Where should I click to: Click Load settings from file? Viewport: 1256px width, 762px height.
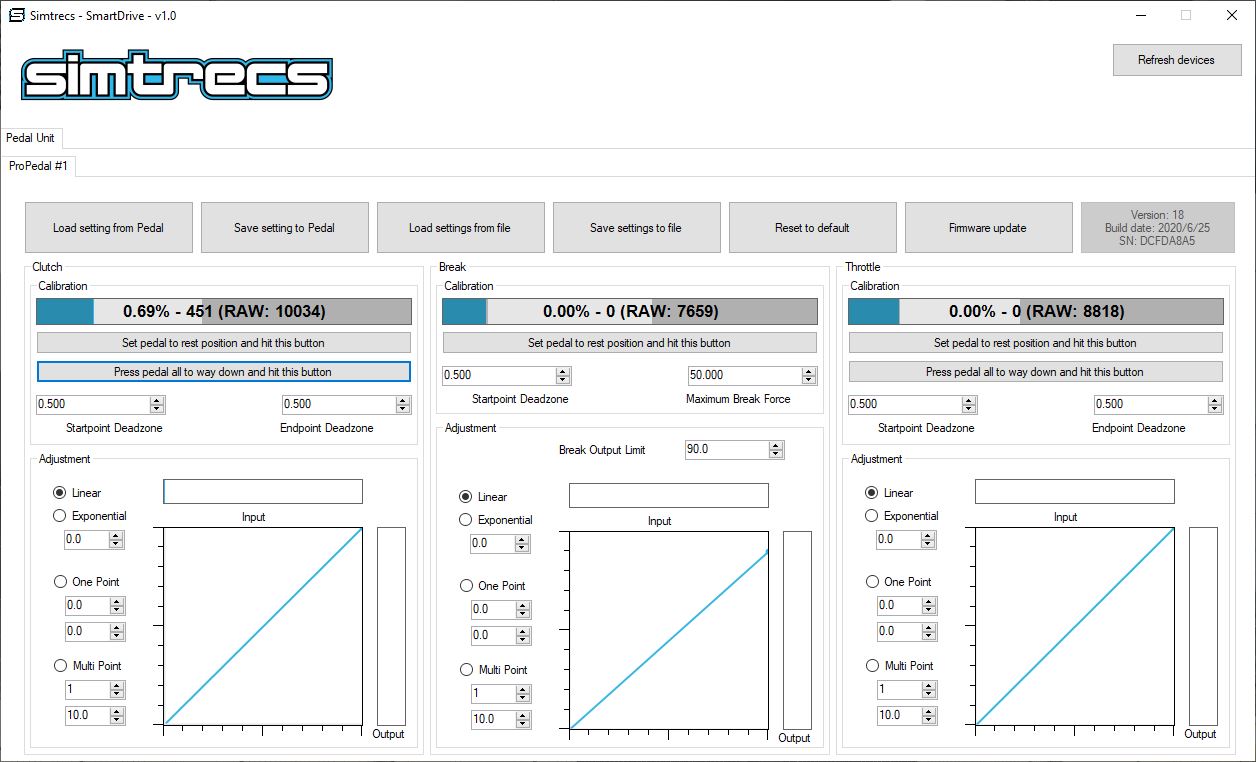[460, 228]
